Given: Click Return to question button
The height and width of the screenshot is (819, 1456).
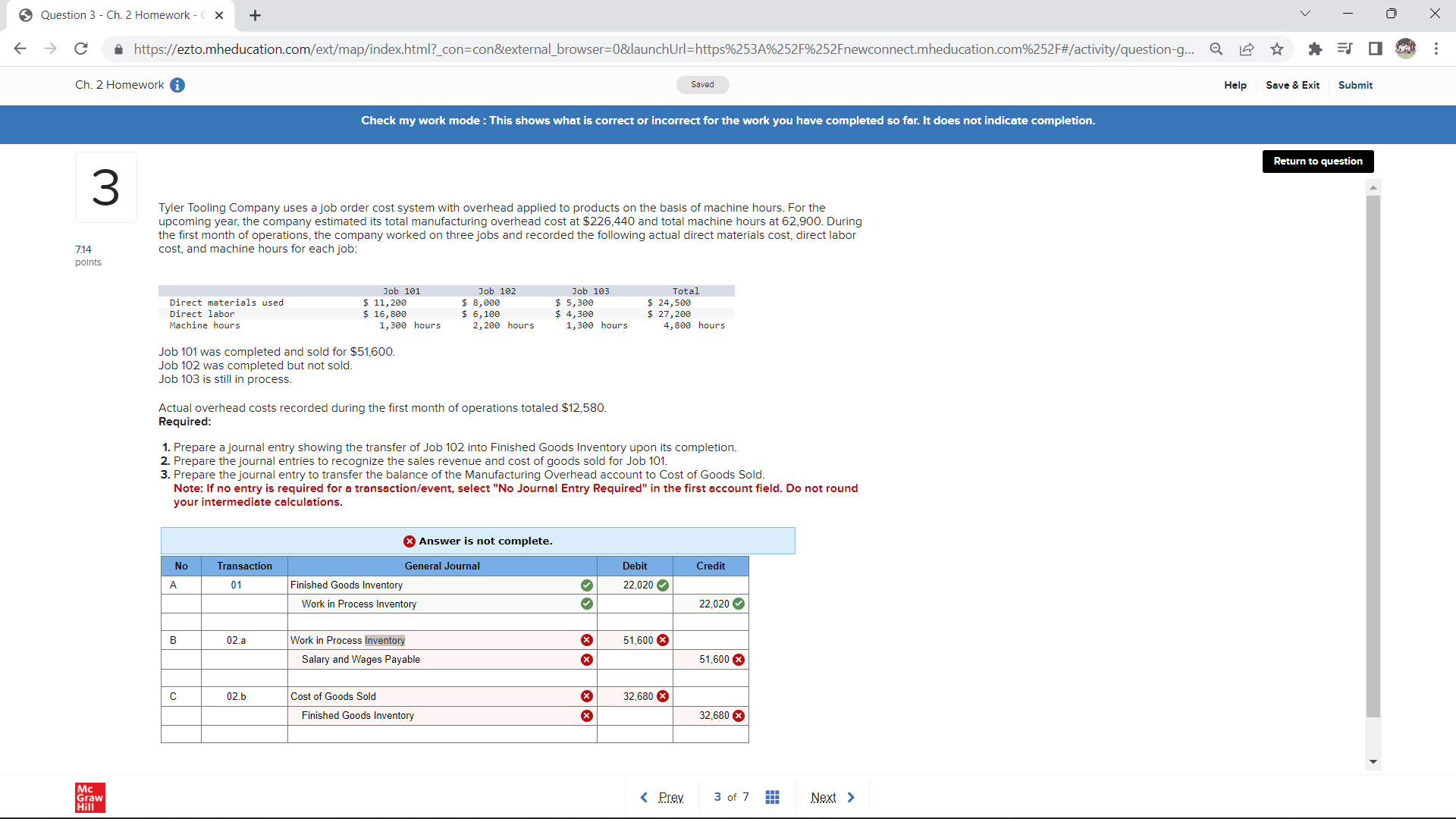Looking at the screenshot, I should click(1317, 161).
